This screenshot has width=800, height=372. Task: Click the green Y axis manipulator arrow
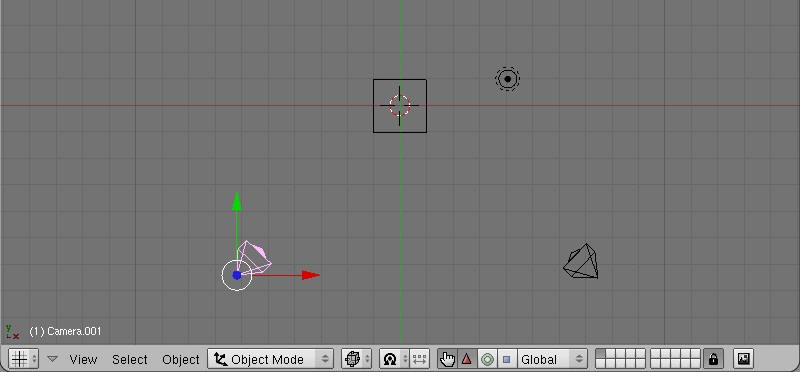pyautogui.click(x=237, y=202)
